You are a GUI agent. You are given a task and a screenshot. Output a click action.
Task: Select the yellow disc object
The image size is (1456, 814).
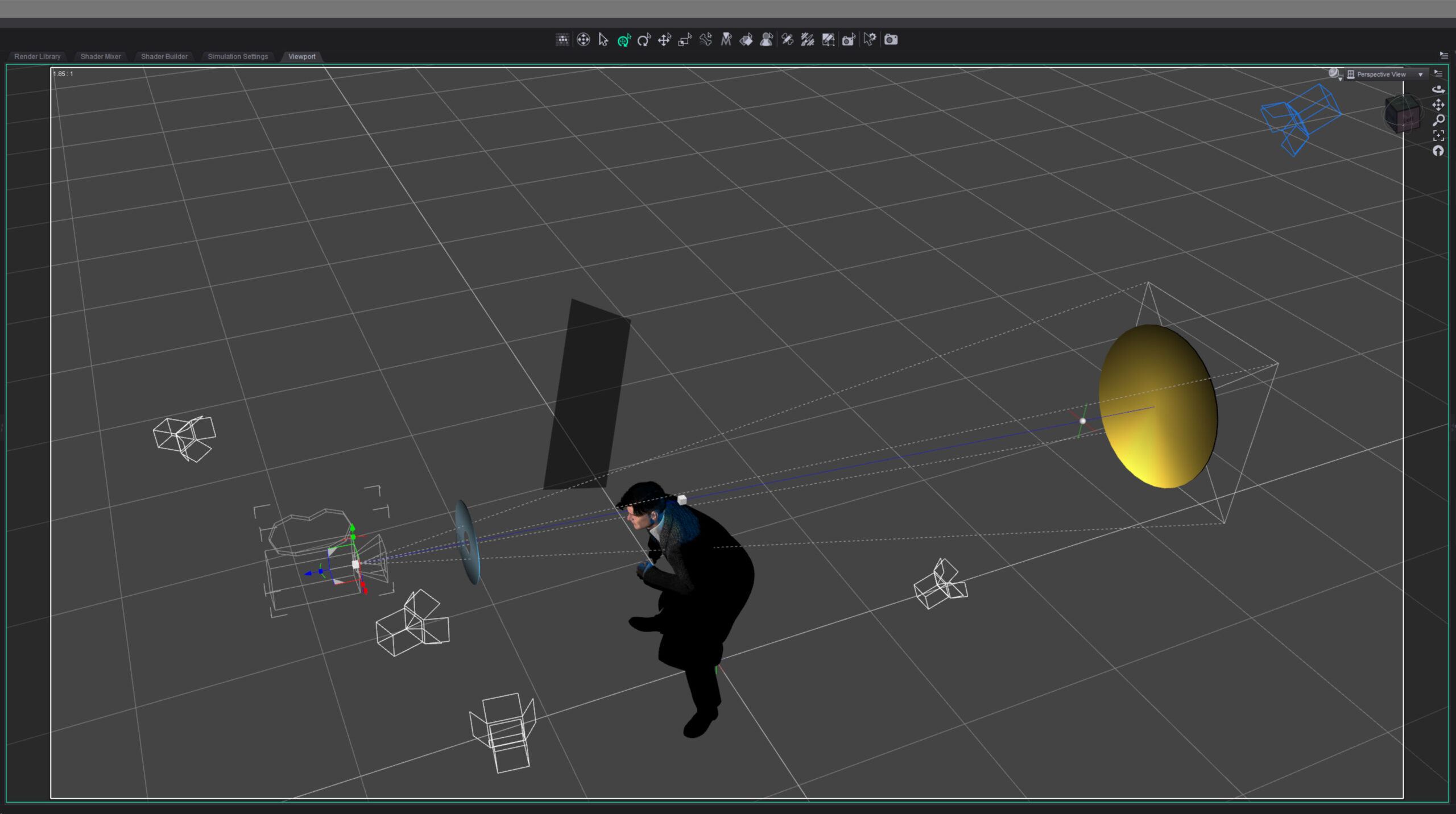pos(1158,406)
